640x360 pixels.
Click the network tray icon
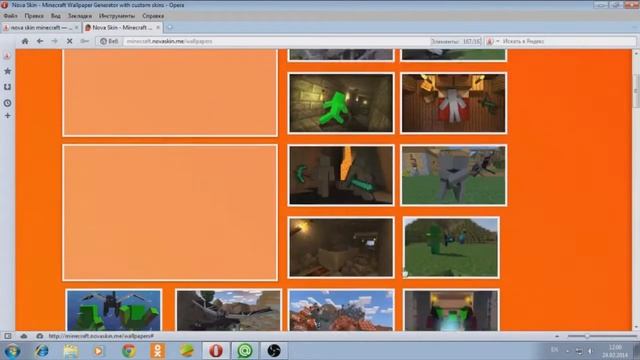pos(579,351)
